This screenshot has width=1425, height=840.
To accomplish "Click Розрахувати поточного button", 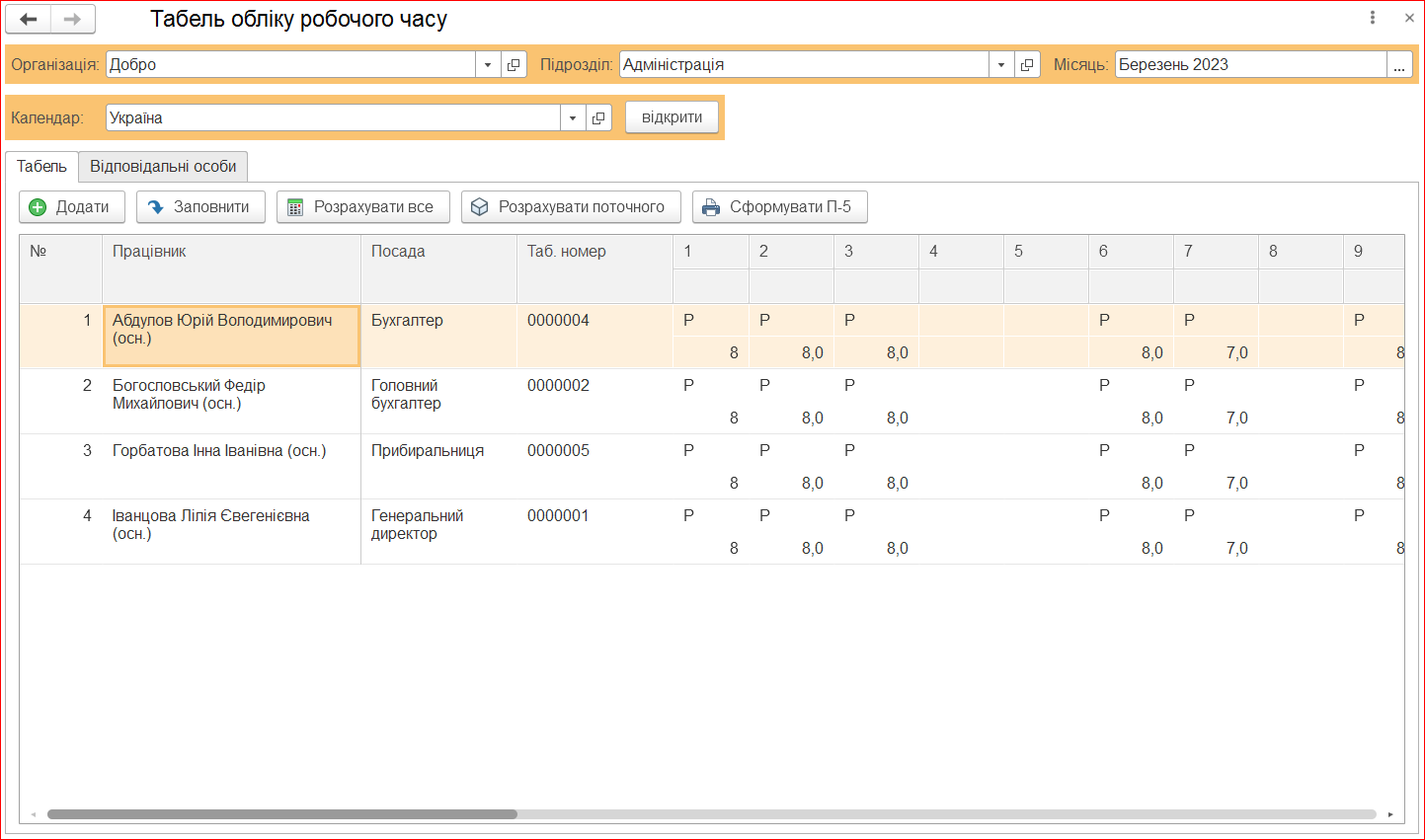I will tap(571, 206).
